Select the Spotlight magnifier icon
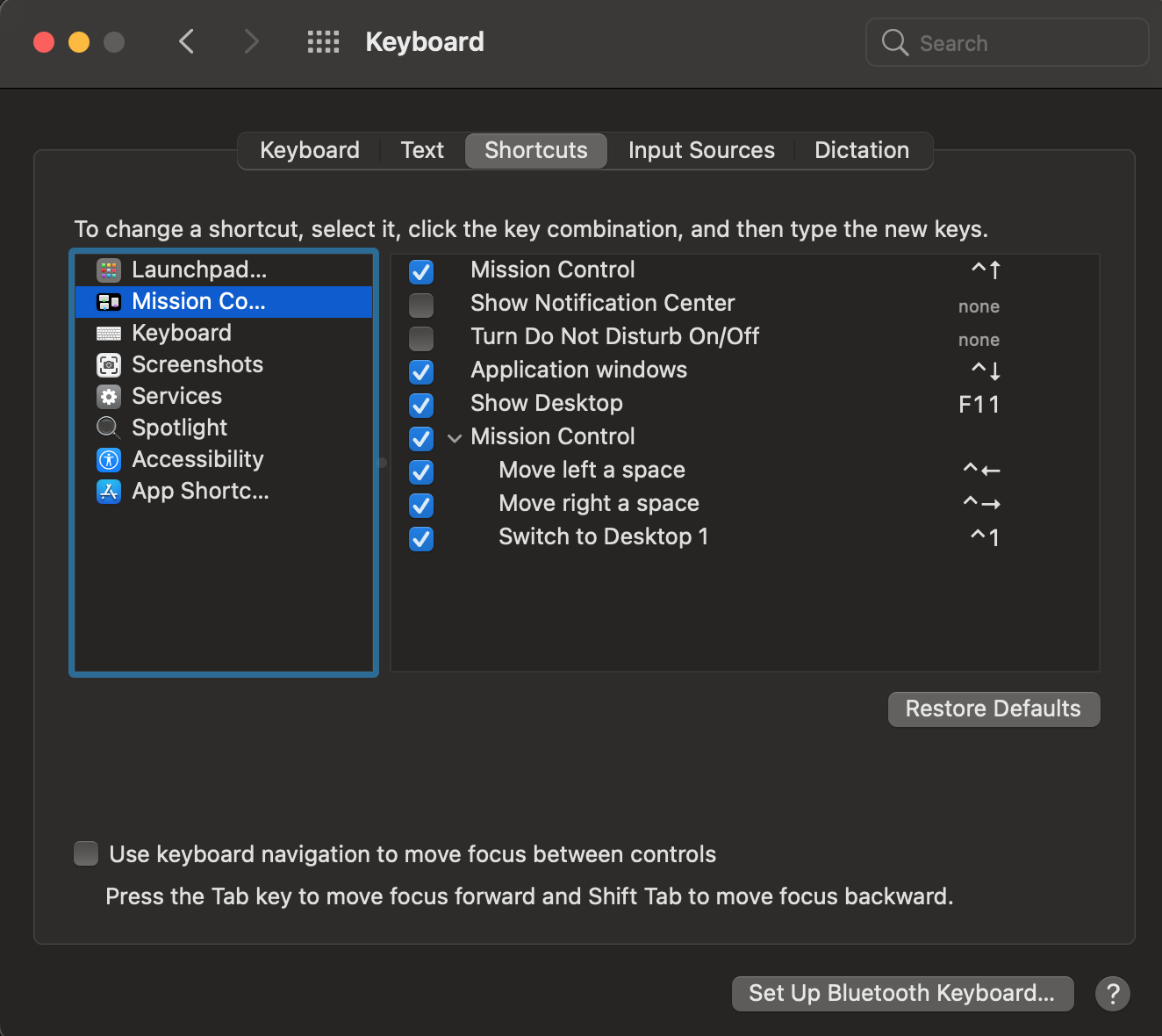Viewport: 1162px width, 1036px height. 109,428
